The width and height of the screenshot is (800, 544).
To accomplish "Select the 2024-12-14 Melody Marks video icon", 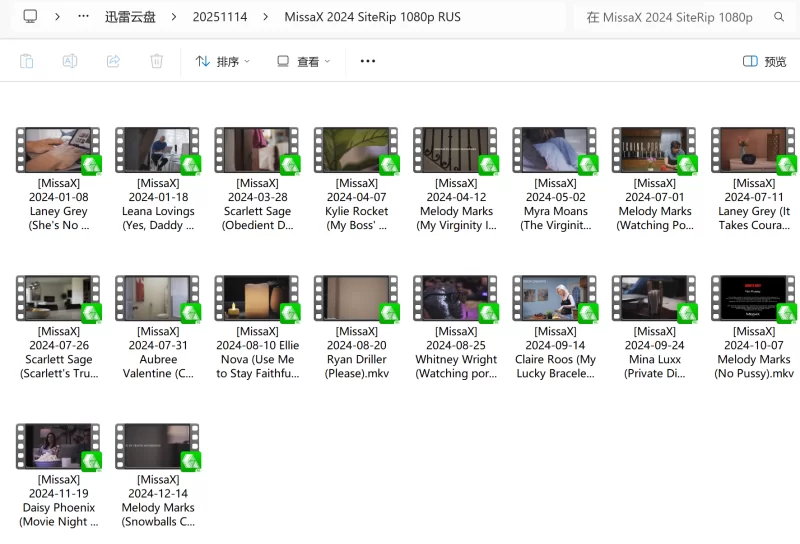I will coord(158,447).
